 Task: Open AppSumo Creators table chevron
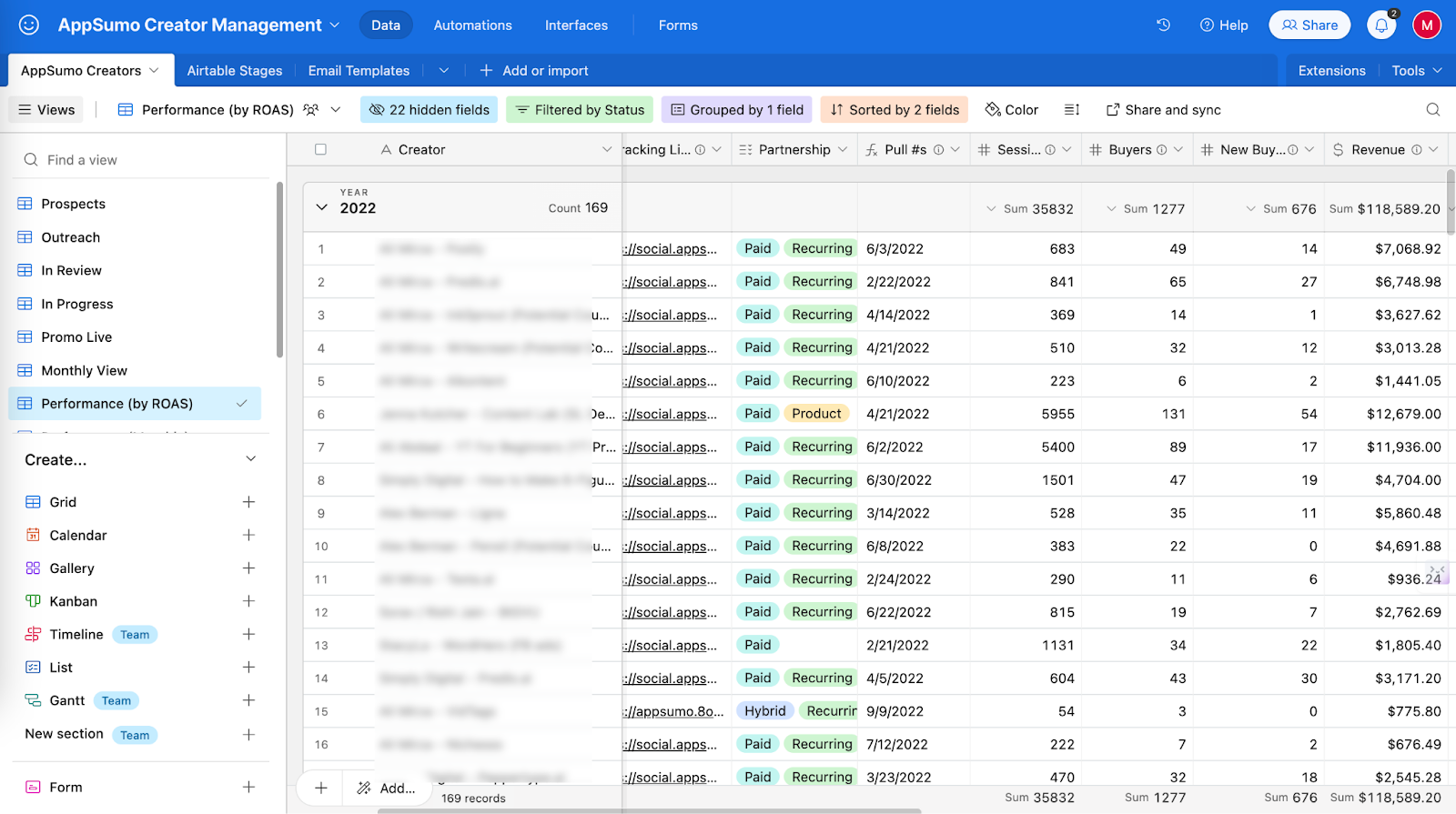pyautogui.click(x=154, y=70)
